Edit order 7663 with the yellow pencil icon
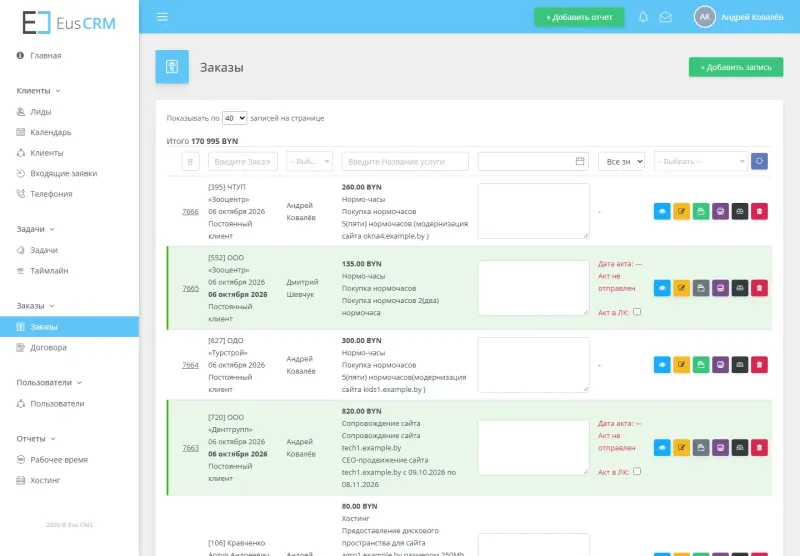The image size is (800, 556). point(681,448)
